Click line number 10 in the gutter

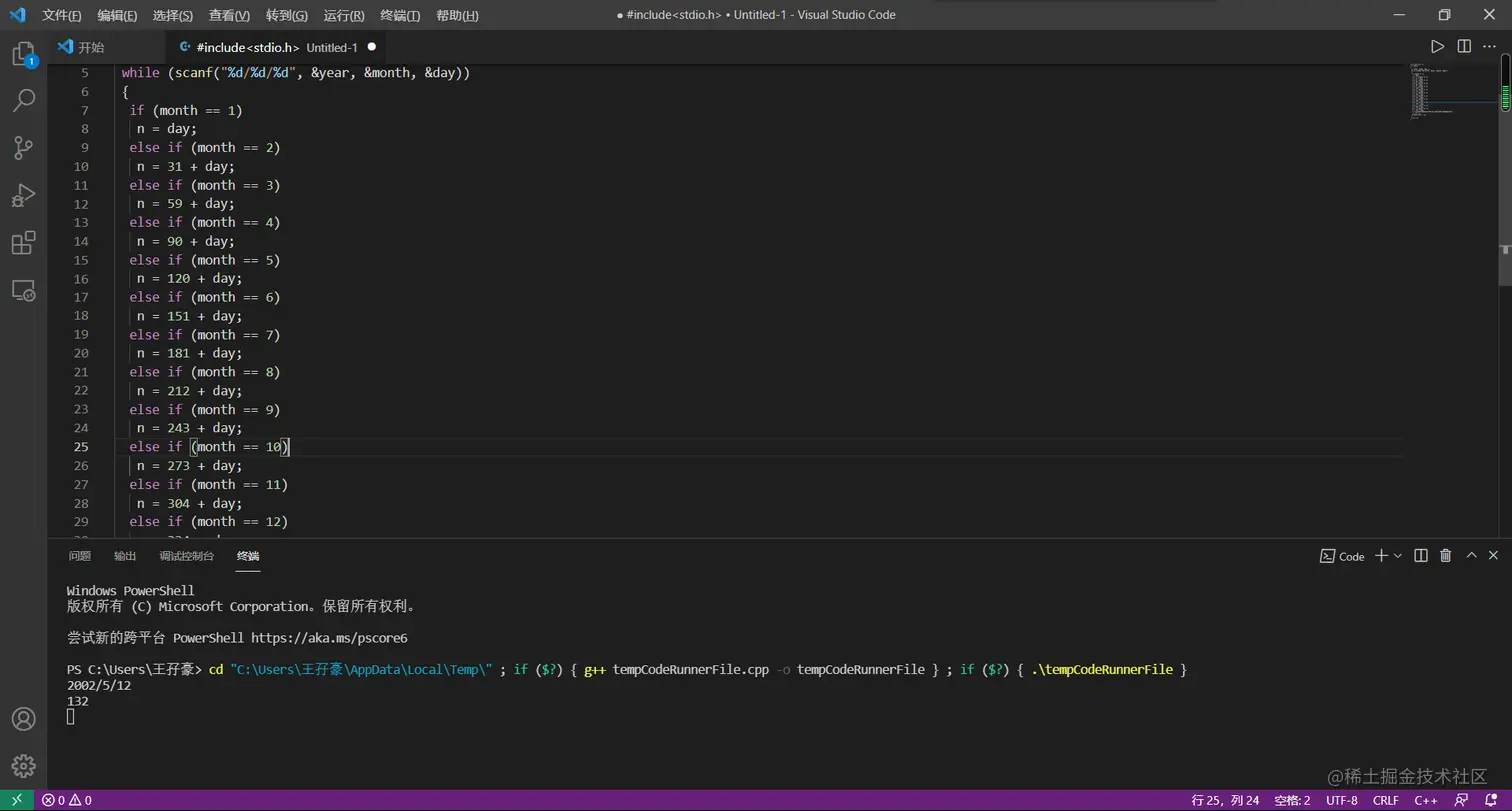[81, 166]
